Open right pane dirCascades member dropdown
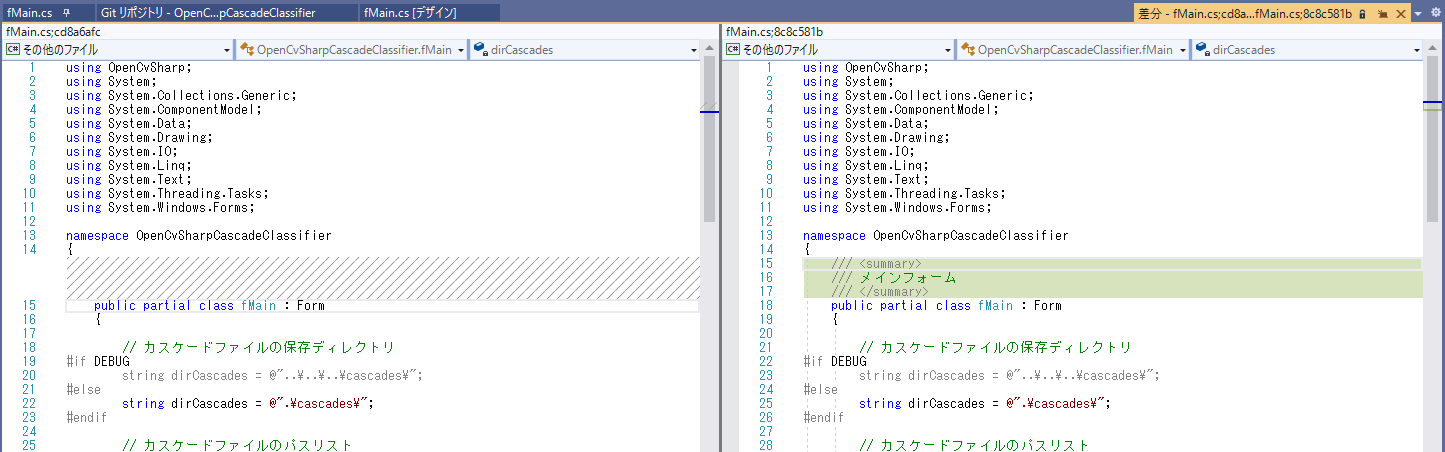The width and height of the screenshot is (1445, 452). 1307,49
